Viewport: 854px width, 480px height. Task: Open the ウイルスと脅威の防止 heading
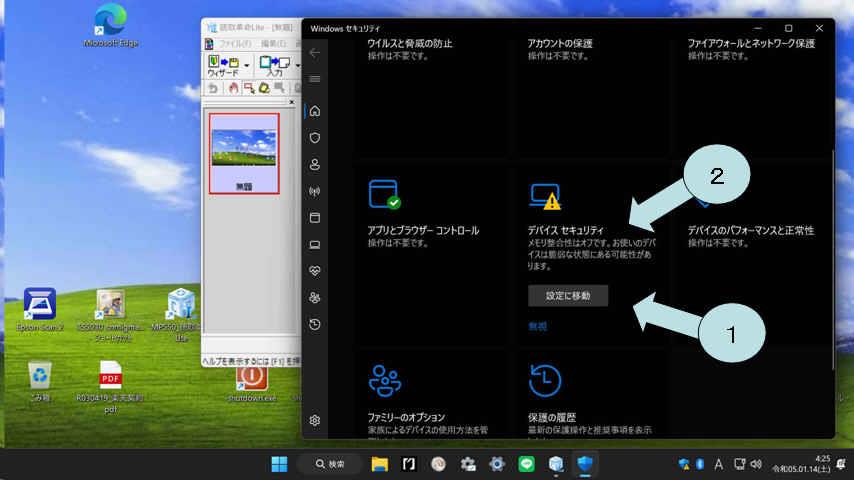click(410, 44)
